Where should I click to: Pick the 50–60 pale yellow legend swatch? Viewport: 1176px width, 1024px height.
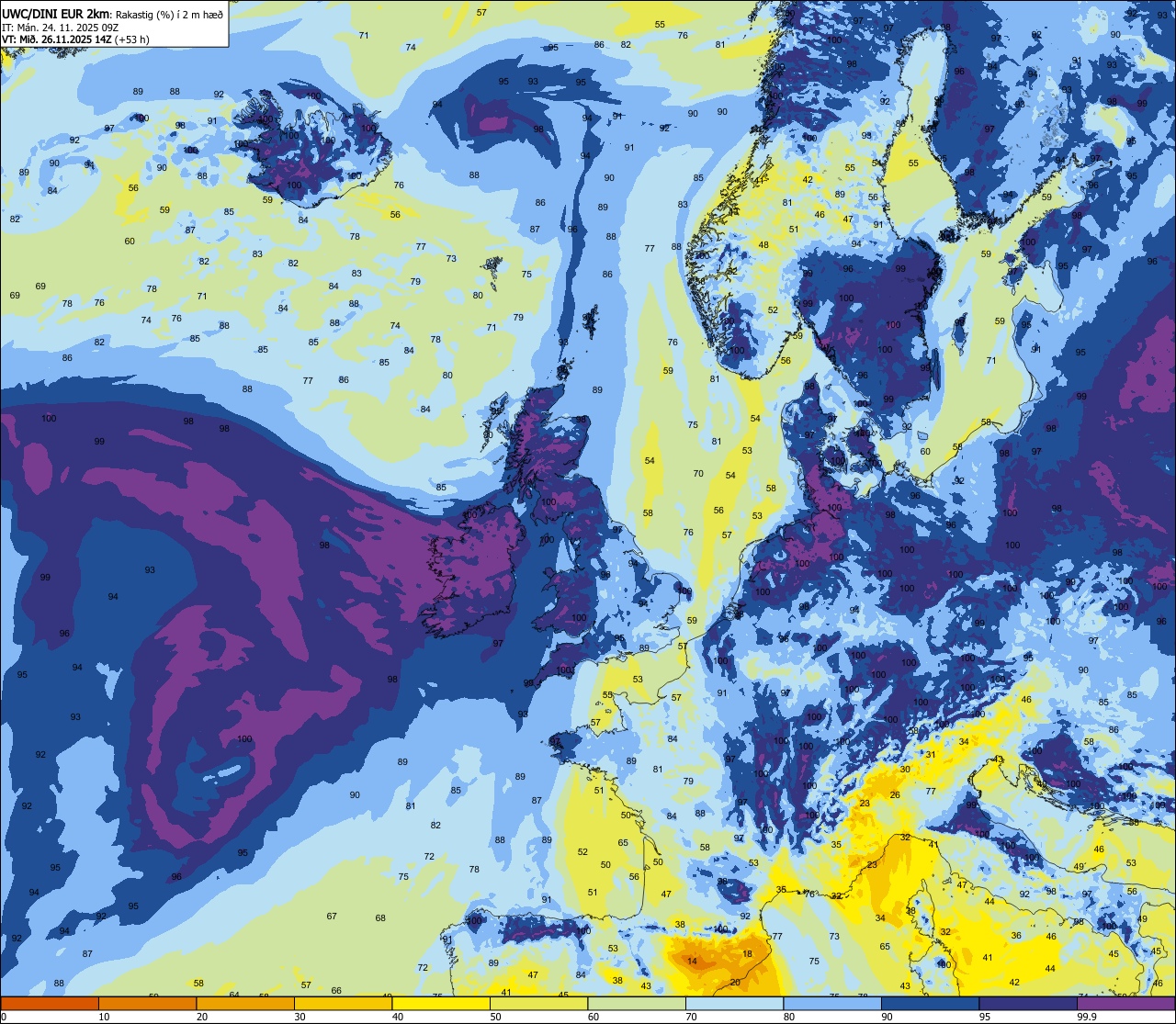click(x=538, y=1003)
